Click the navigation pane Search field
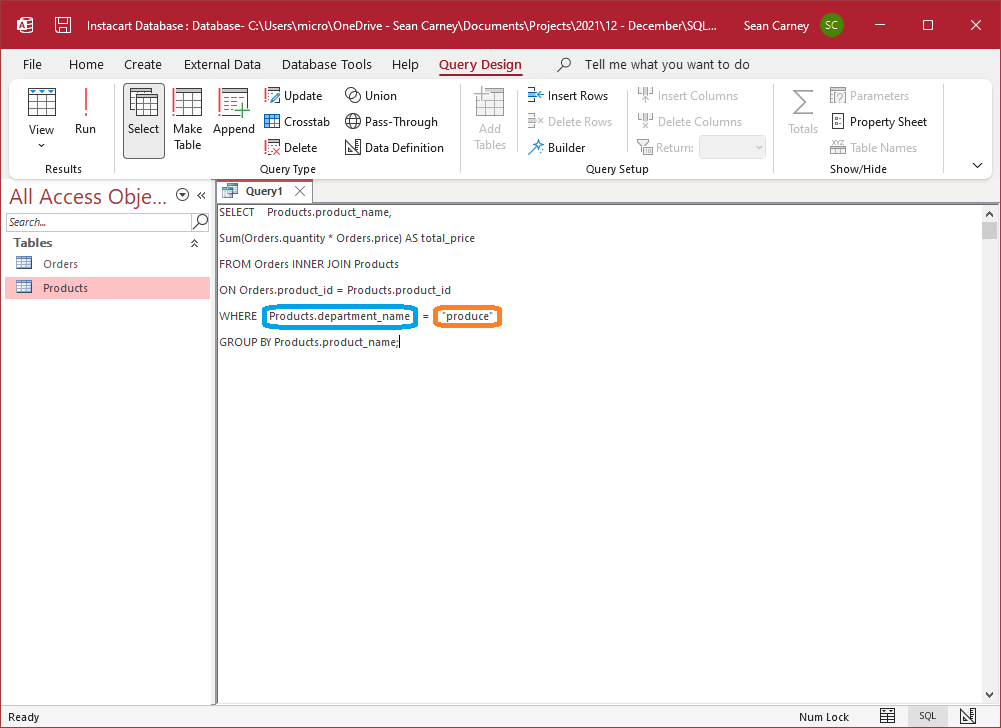 click(x=98, y=222)
